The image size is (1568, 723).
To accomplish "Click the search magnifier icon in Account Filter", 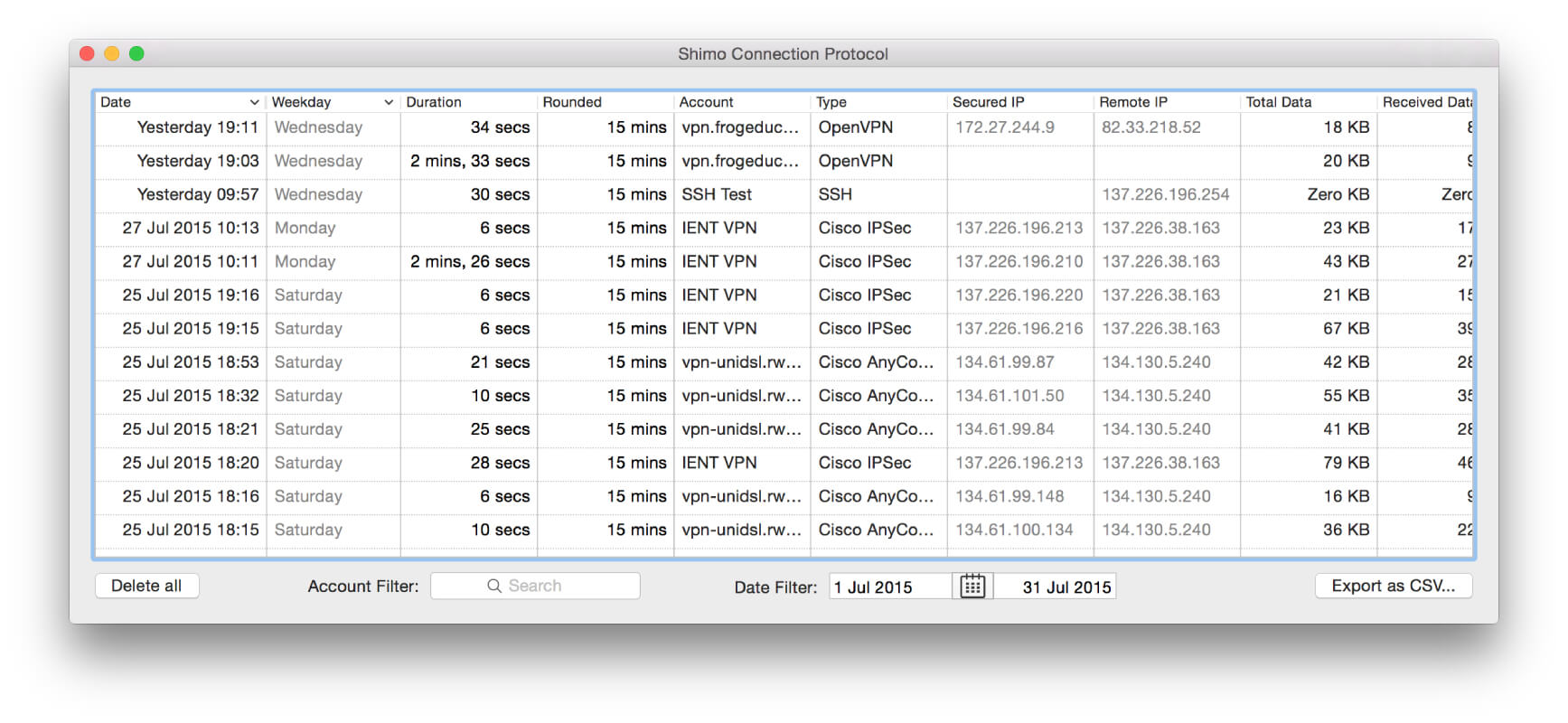I will click(494, 586).
